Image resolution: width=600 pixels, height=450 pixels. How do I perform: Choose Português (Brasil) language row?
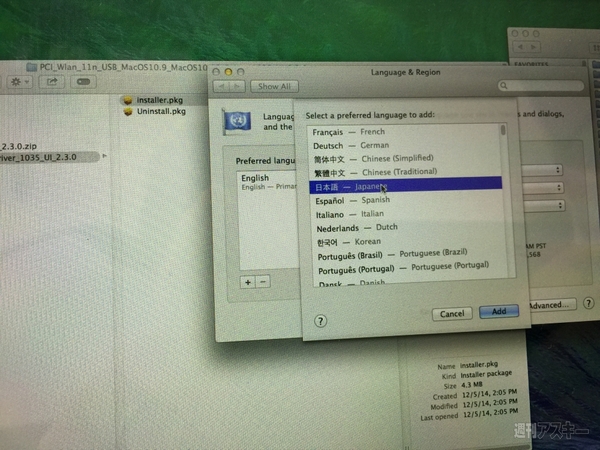(409, 254)
